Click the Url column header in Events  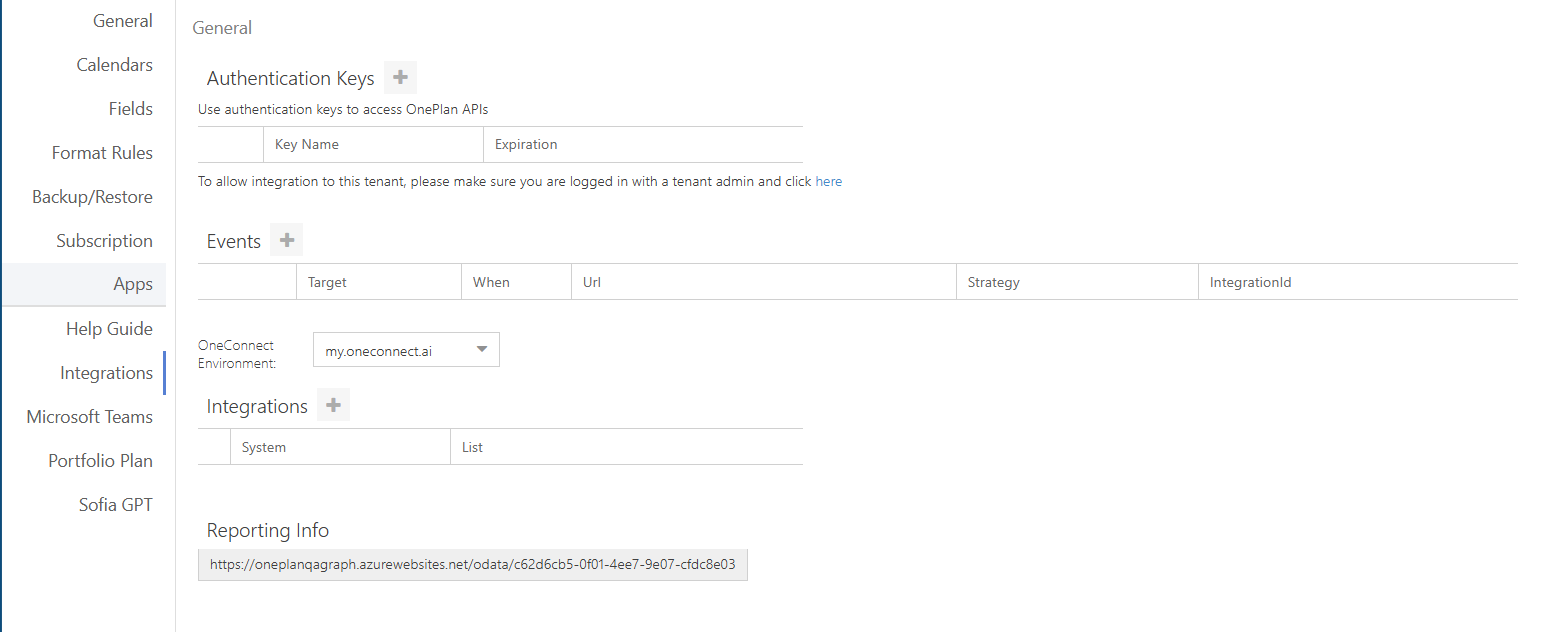click(x=764, y=282)
